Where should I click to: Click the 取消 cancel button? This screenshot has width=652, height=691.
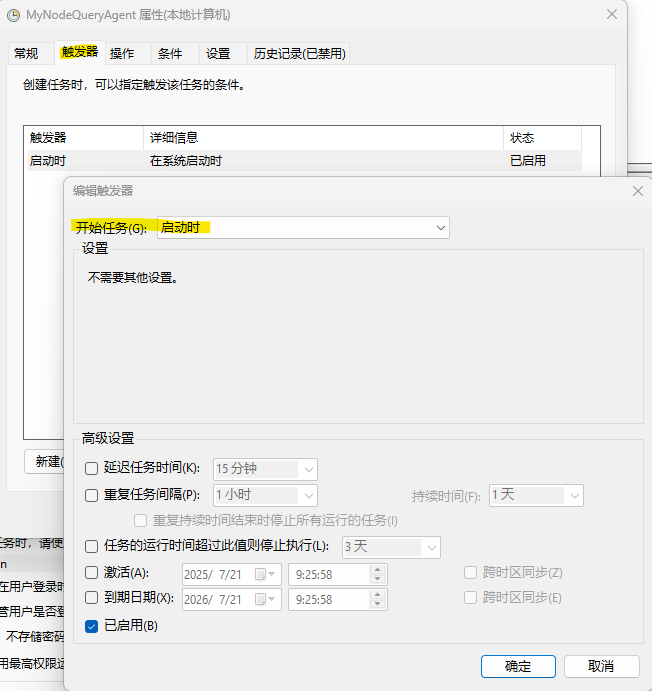(x=601, y=666)
